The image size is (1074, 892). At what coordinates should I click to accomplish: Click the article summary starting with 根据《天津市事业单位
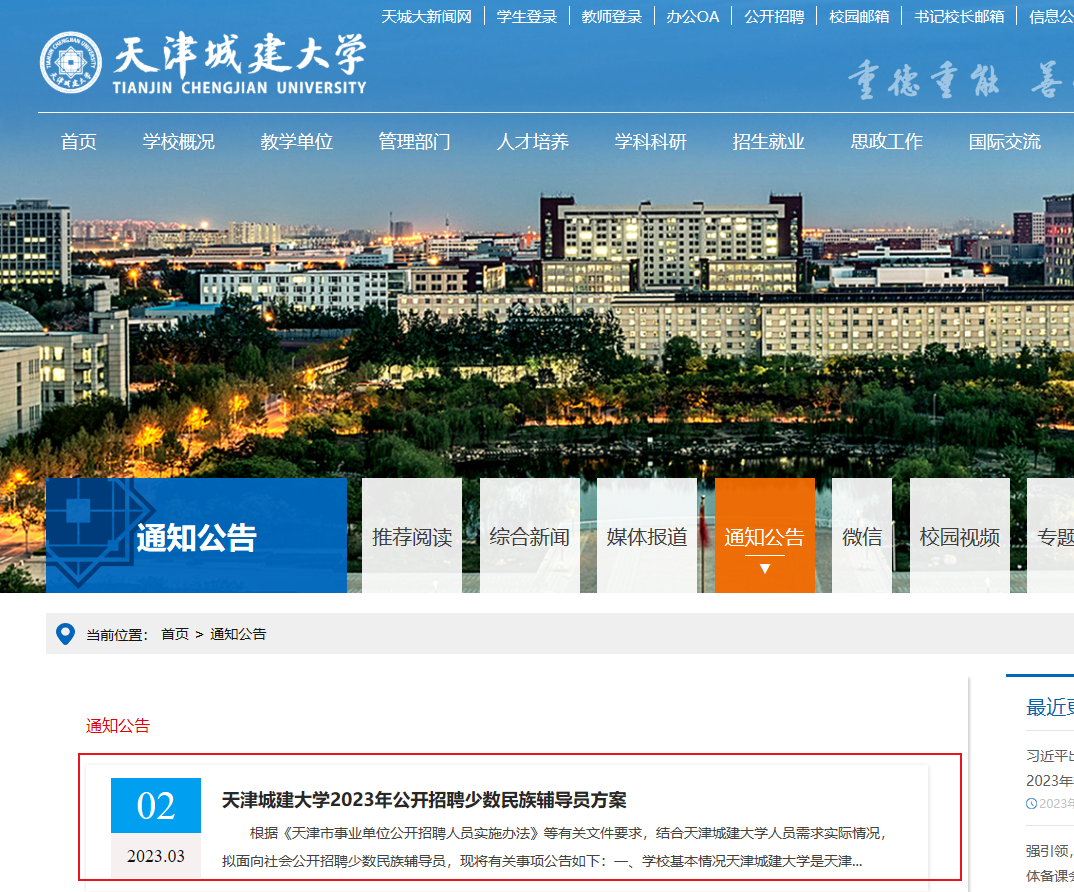point(555,847)
